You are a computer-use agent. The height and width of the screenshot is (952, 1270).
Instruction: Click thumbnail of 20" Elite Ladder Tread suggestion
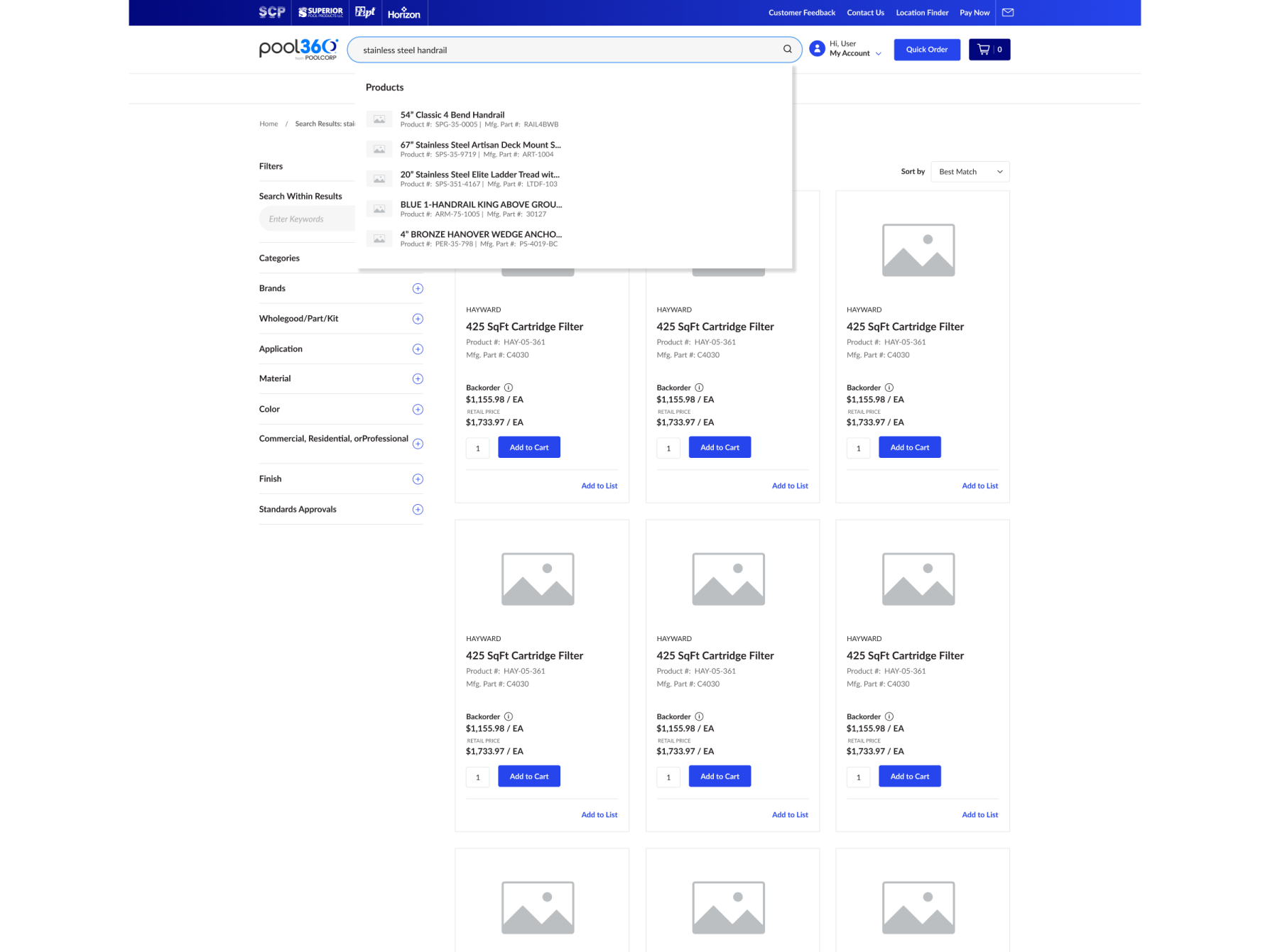click(x=379, y=179)
